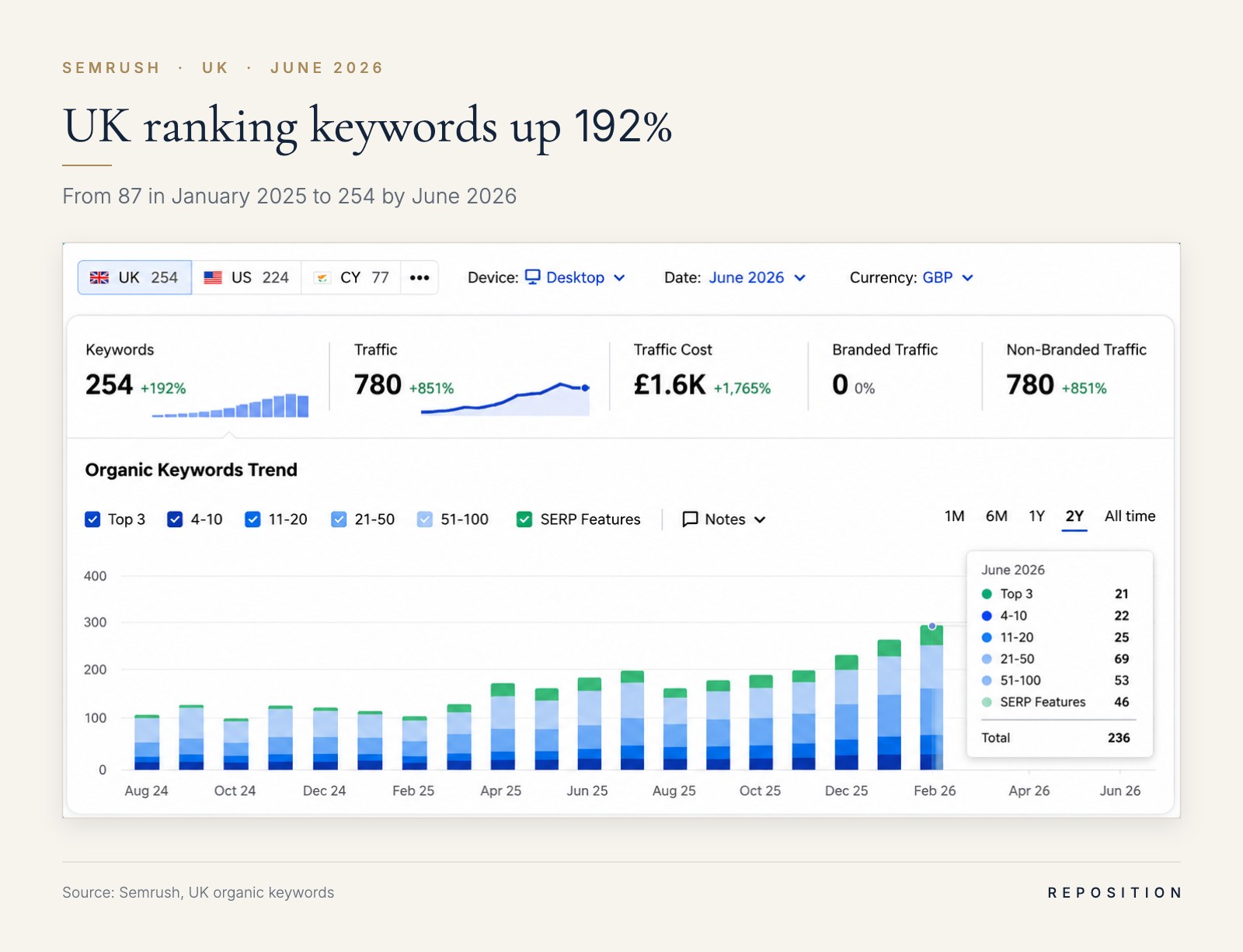This screenshot has height=952, width=1243.
Task: Toggle the 21-50 positions checkbox
Action: click(x=339, y=519)
